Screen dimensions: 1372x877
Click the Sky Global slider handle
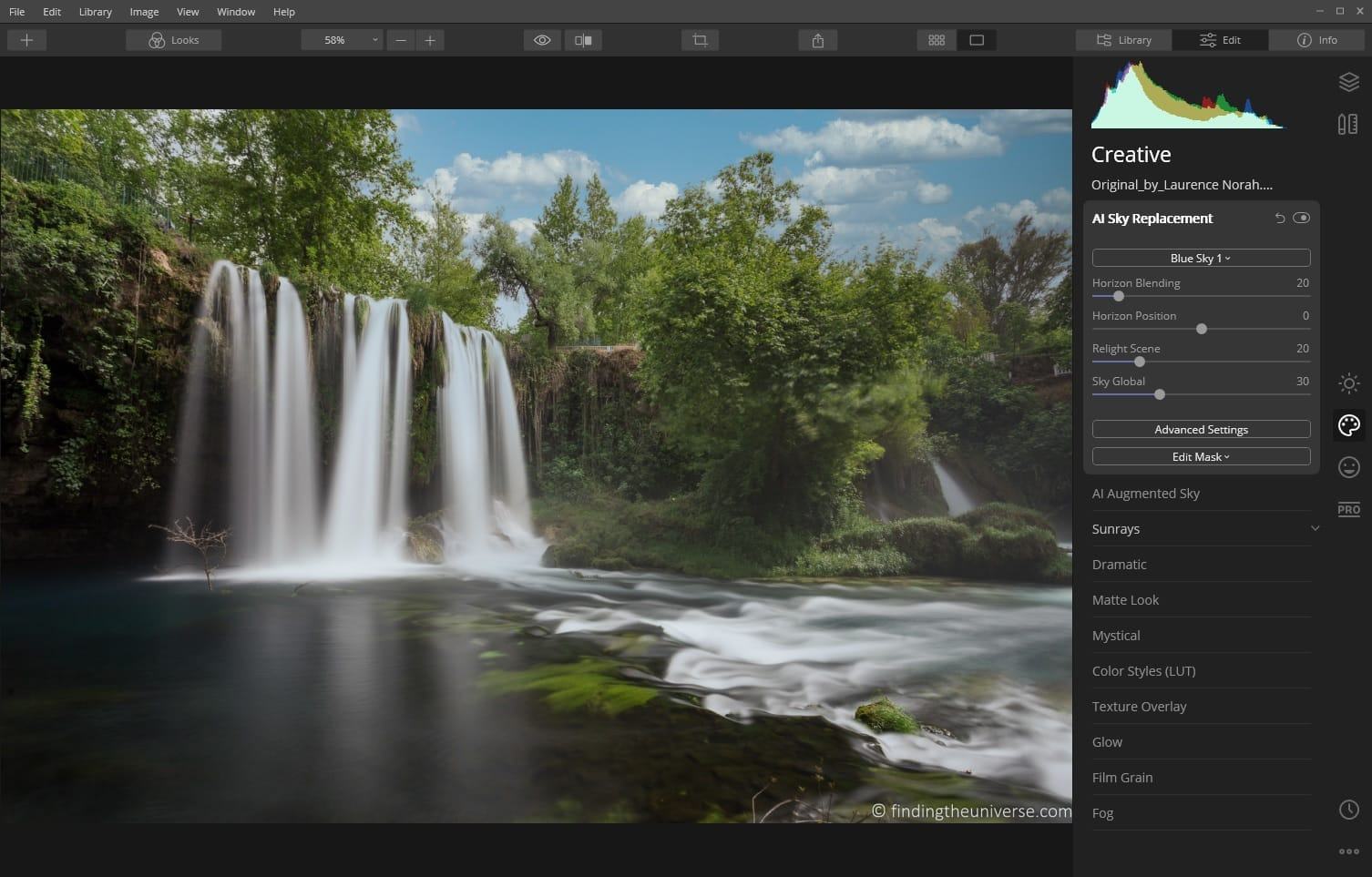tap(1159, 394)
